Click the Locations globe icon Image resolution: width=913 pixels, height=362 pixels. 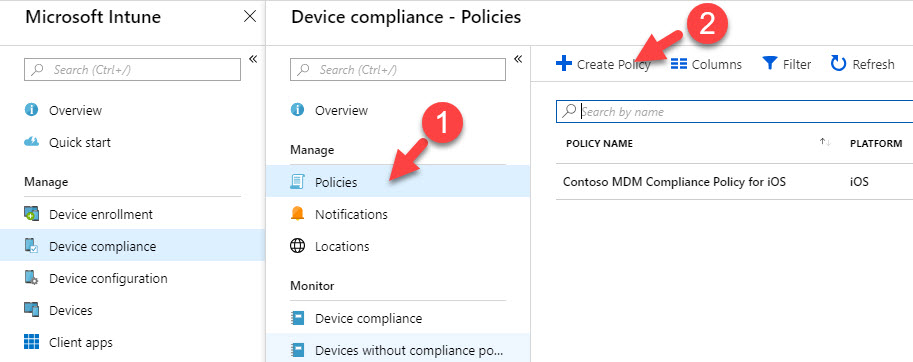[x=298, y=246]
